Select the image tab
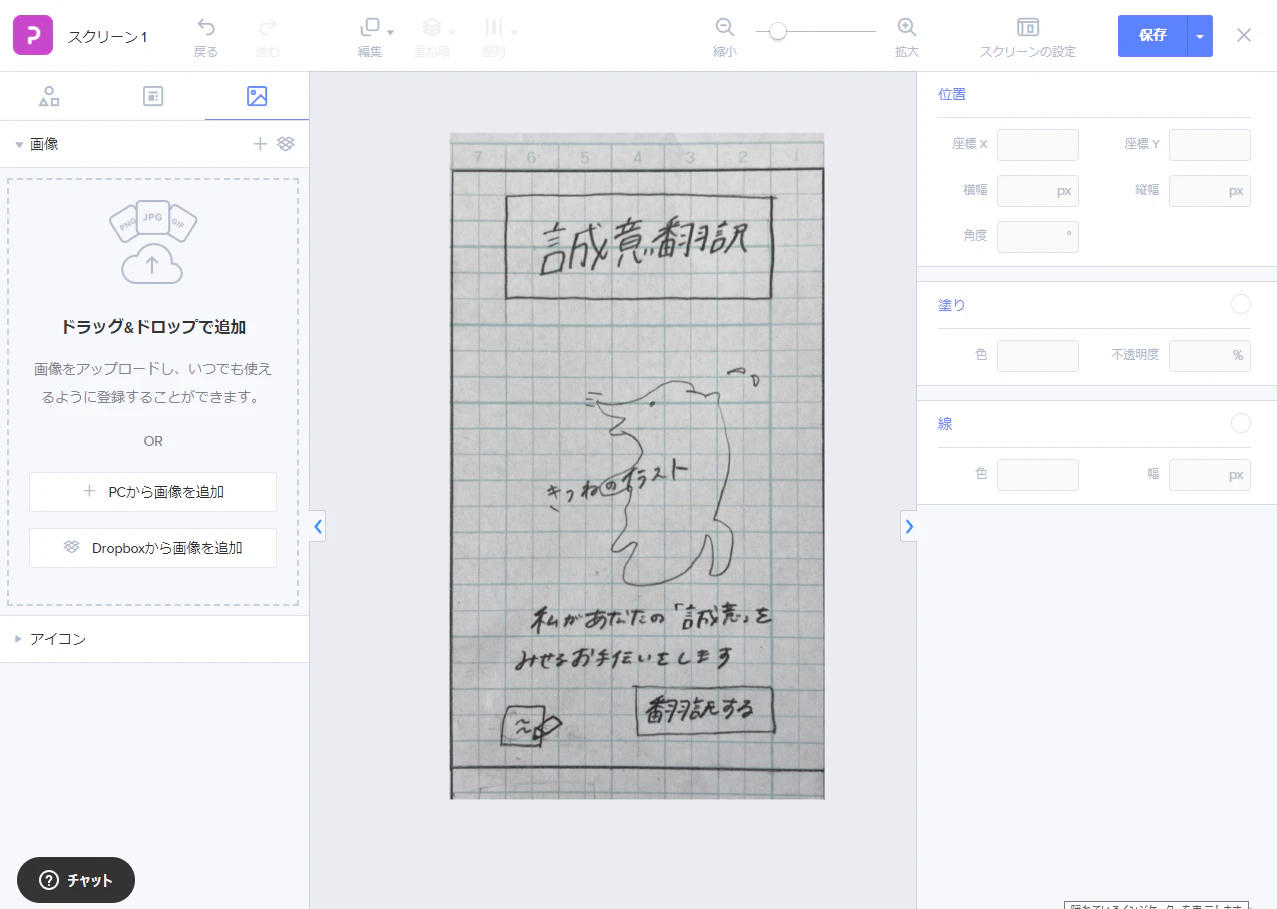 tap(257, 96)
